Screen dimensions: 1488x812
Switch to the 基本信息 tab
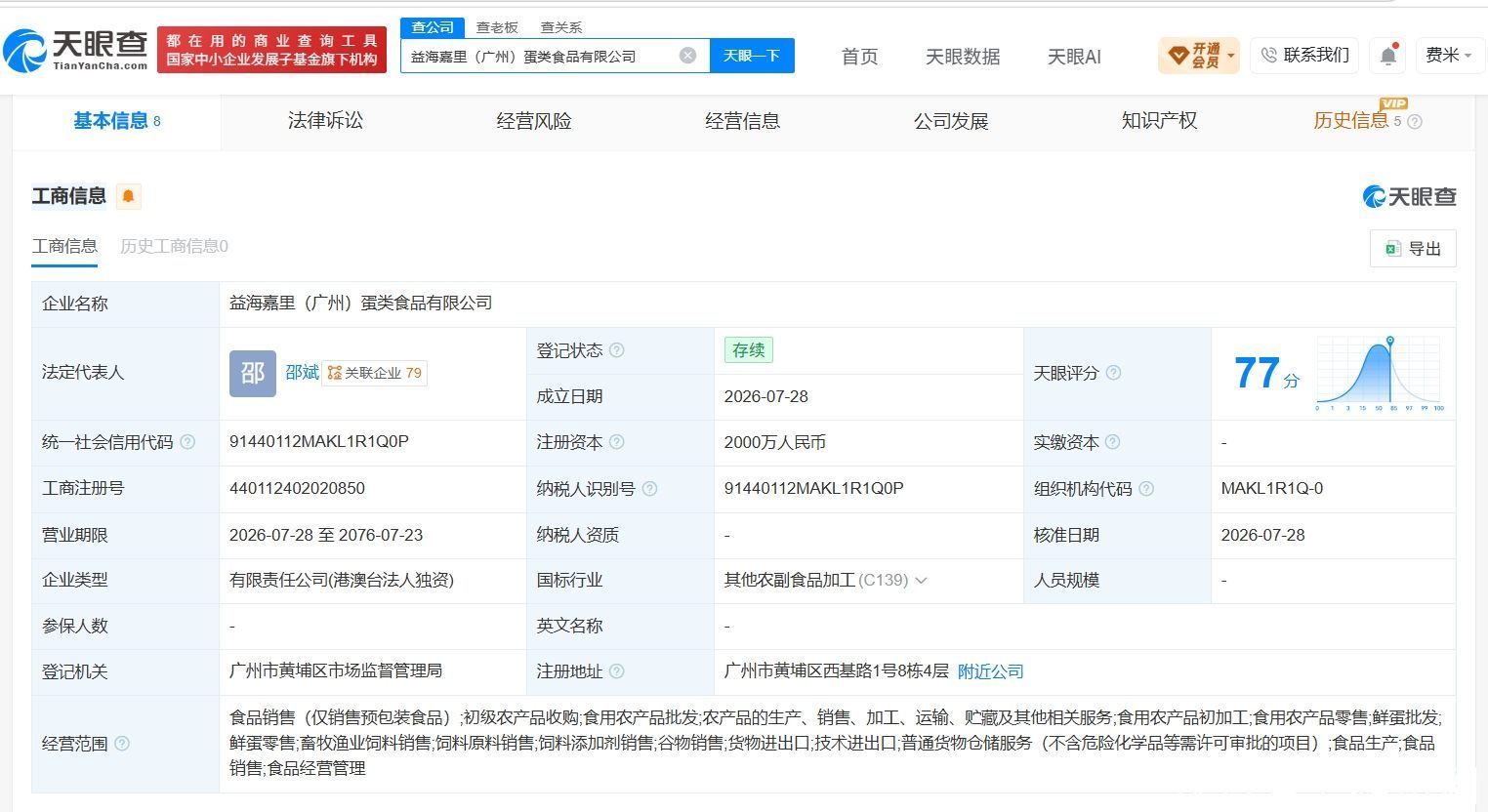[117, 121]
